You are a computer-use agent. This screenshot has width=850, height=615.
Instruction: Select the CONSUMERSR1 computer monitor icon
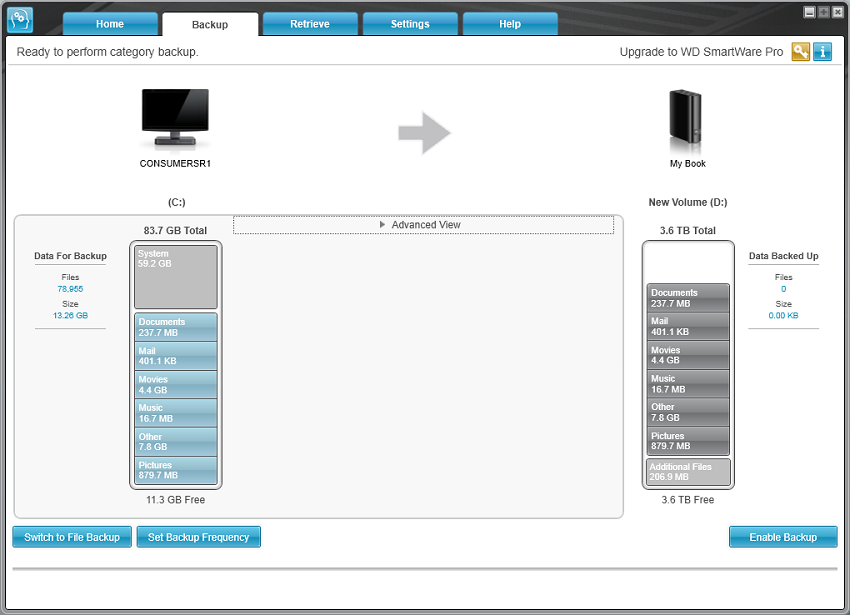tap(175, 119)
